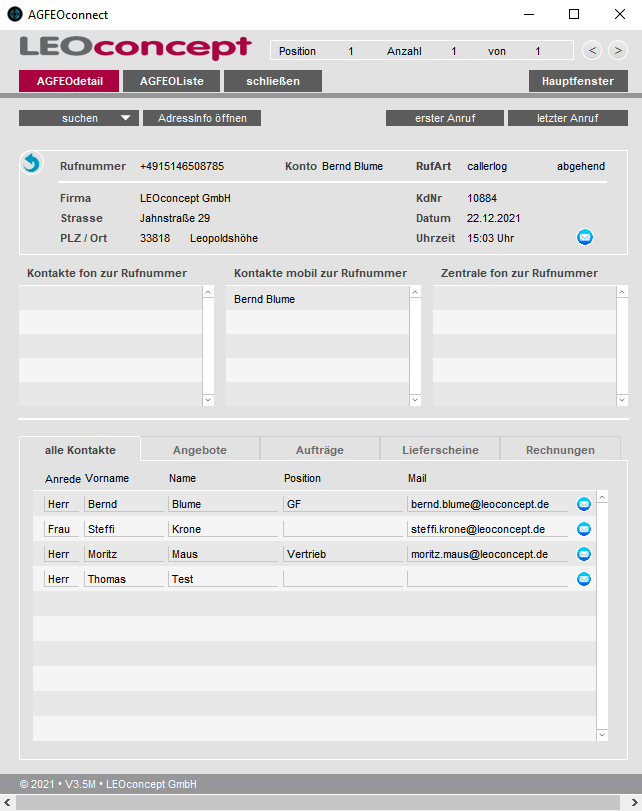Switch to AGFEOListe view
Viewport: 642px width, 811px height.
click(x=172, y=81)
